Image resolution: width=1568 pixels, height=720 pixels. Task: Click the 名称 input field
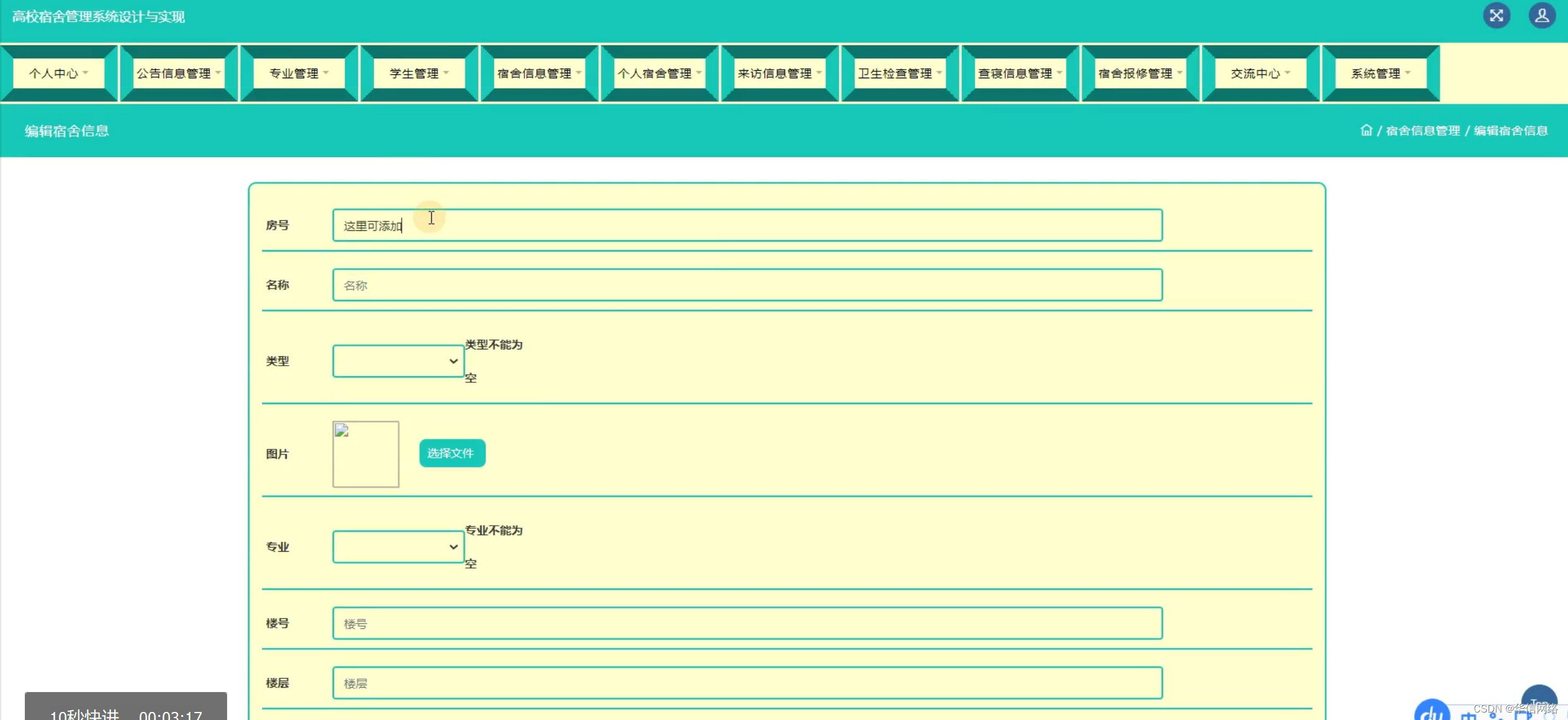[747, 285]
